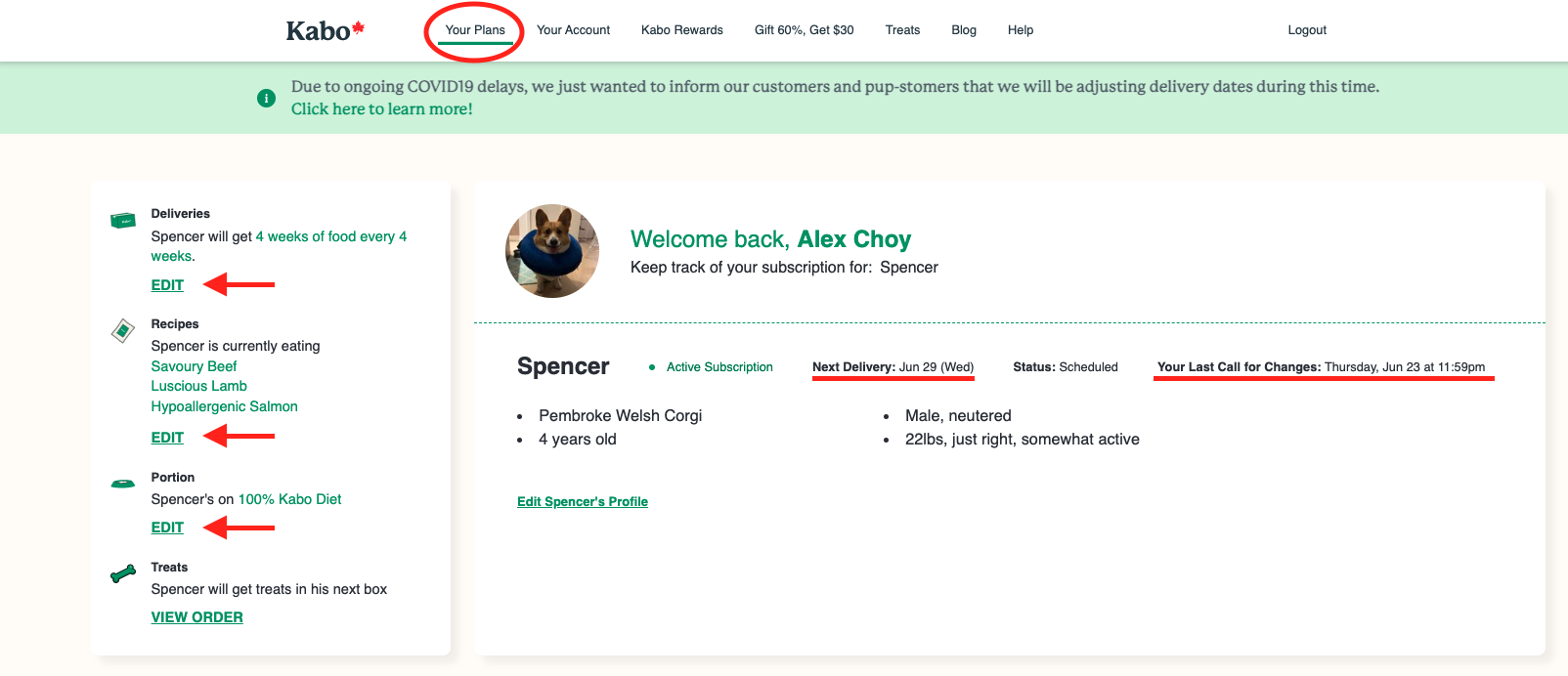This screenshot has width=1568, height=676.
Task: Open the Your Plans tab
Action: pyautogui.click(x=475, y=30)
